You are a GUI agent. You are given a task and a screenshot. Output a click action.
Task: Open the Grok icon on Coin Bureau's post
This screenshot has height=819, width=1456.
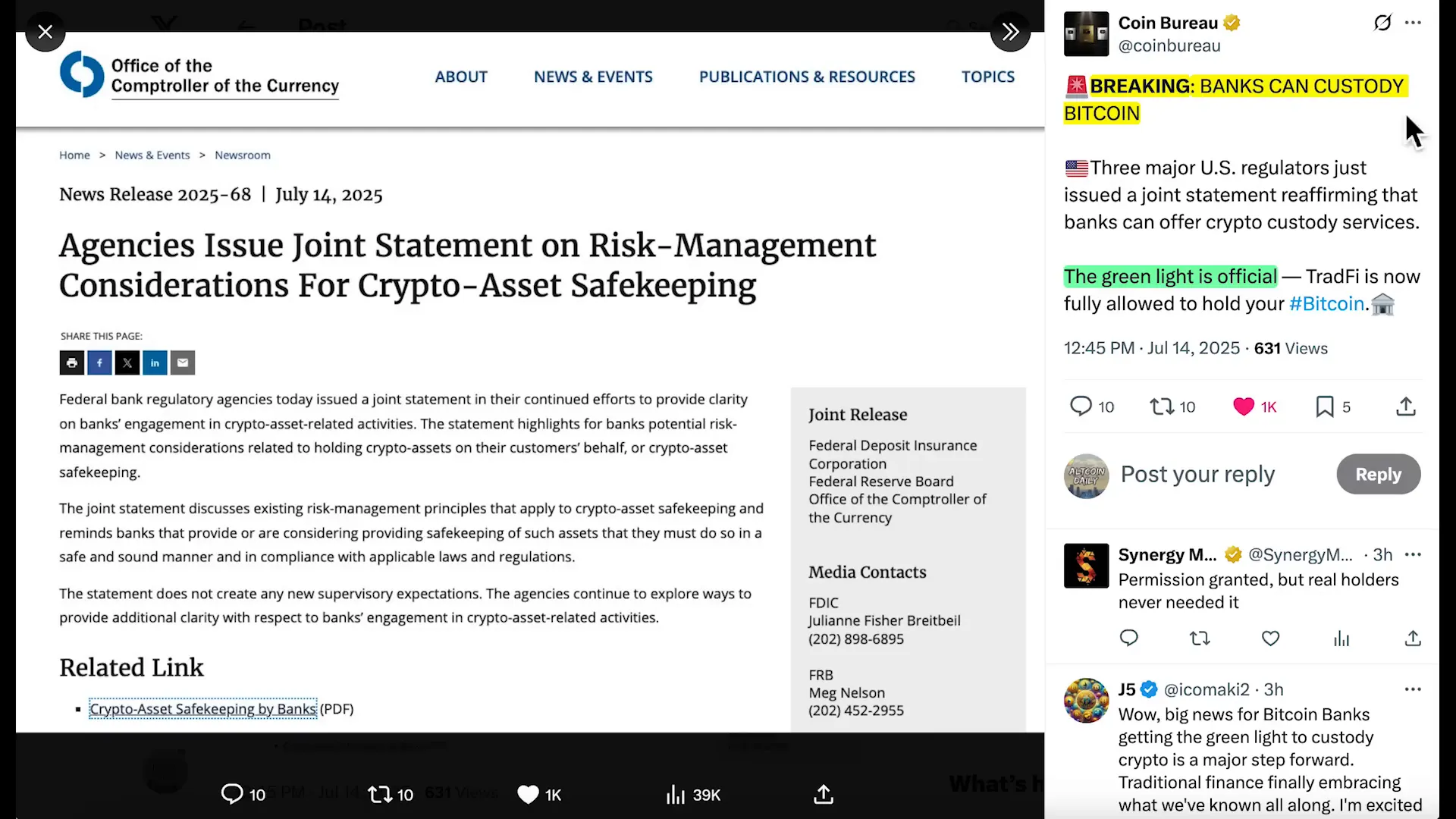(x=1382, y=23)
